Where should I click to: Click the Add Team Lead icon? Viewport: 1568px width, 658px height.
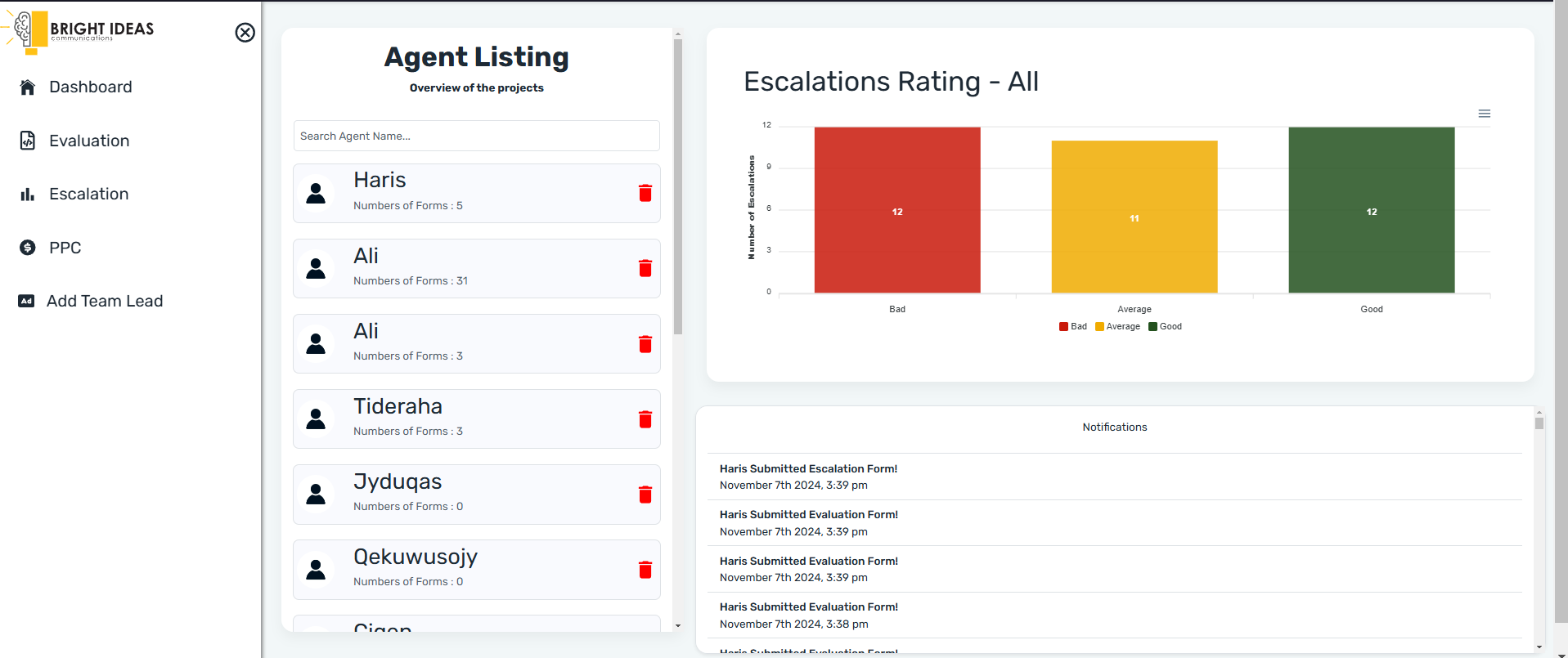point(26,301)
